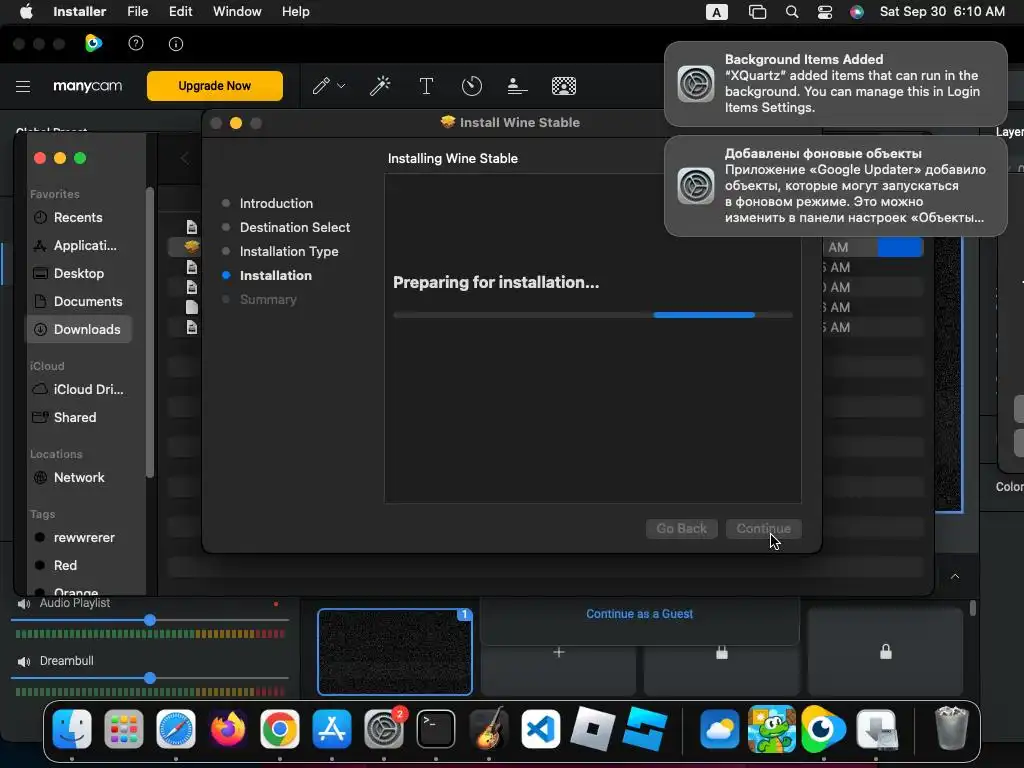This screenshot has height=768, width=1024.
Task: Open Desktop in Finder sidebar
Action: coord(78,274)
